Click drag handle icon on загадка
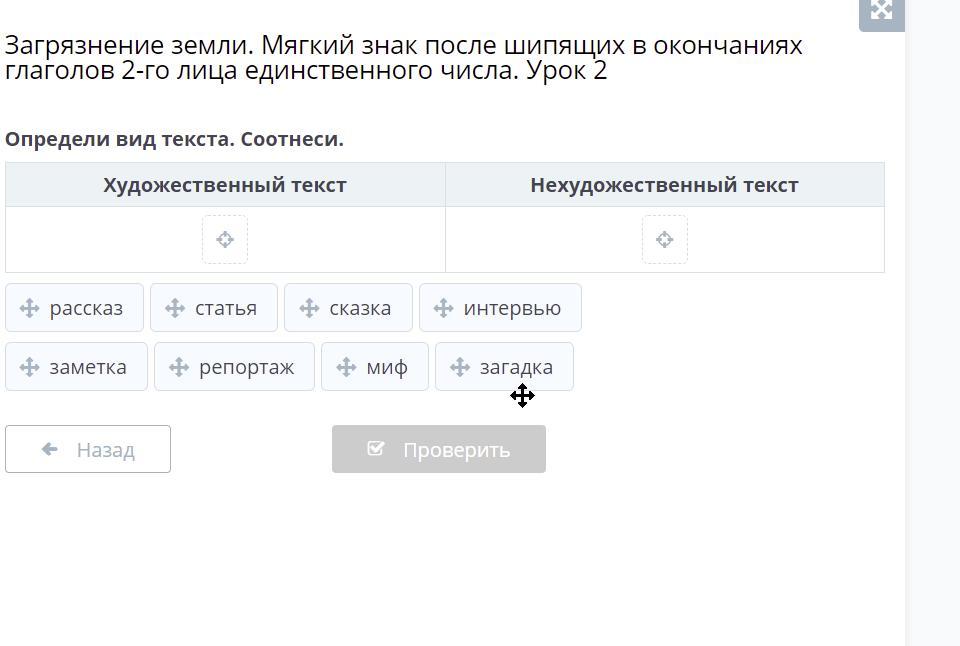This screenshot has width=960, height=646. (460, 367)
